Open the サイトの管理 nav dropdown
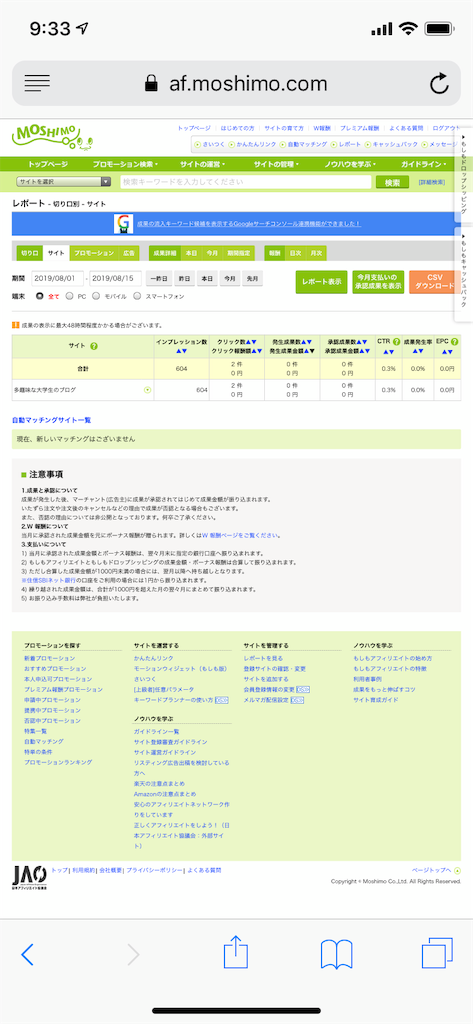Image resolution: width=473 pixels, height=1024 pixels. [276, 164]
